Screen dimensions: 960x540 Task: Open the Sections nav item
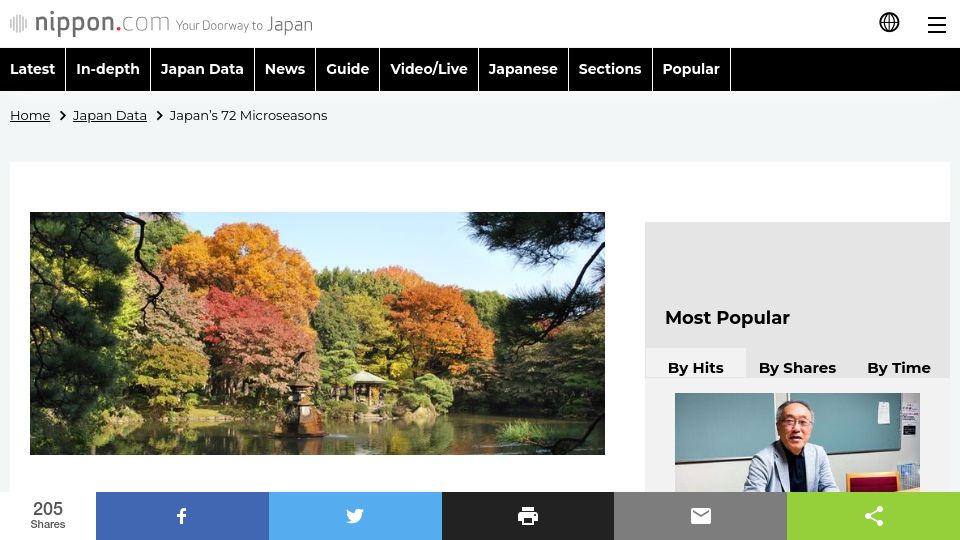point(610,69)
